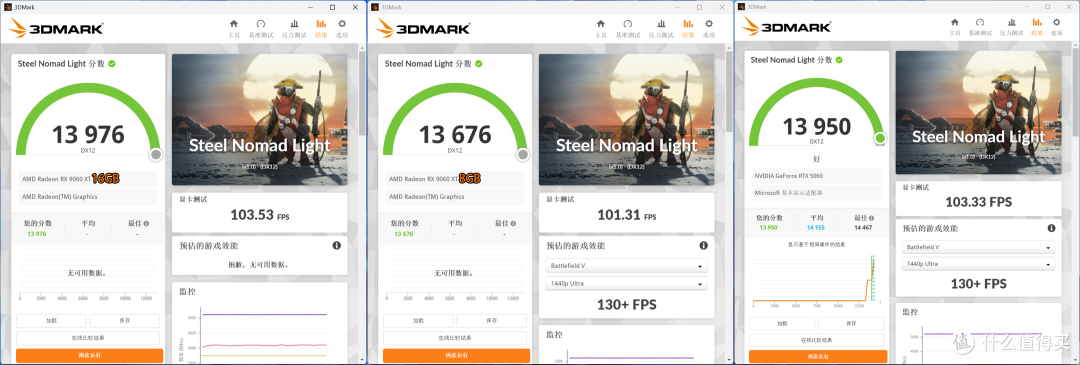The width and height of the screenshot is (1080, 365).
Task: Click 在线比较结果 in the 8GB window
Action: tap(455, 338)
